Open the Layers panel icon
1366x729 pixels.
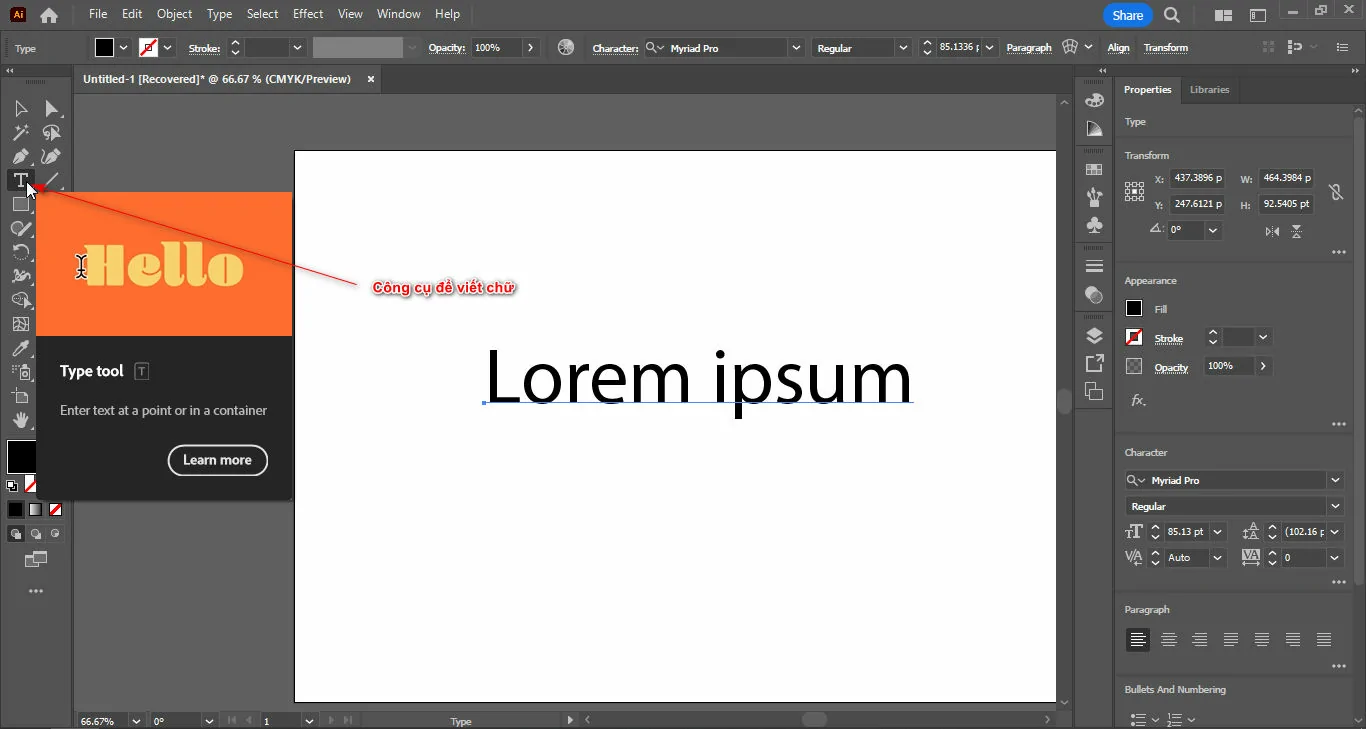(1094, 336)
